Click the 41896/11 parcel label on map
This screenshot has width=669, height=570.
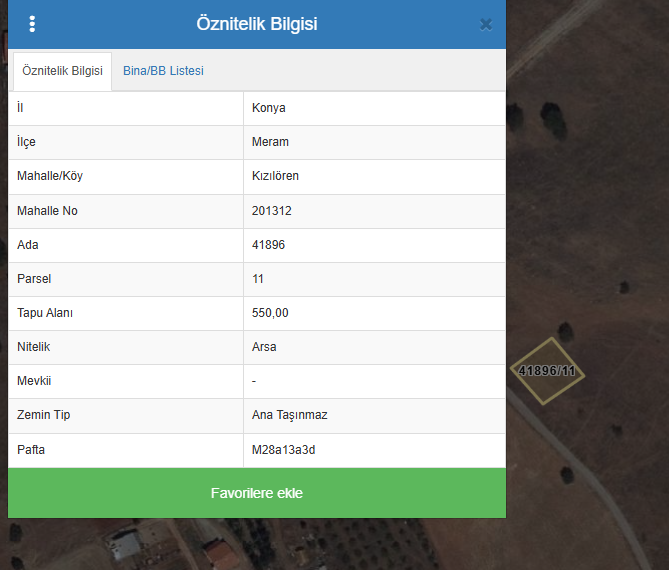pyautogui.click(x=547, y=371)
